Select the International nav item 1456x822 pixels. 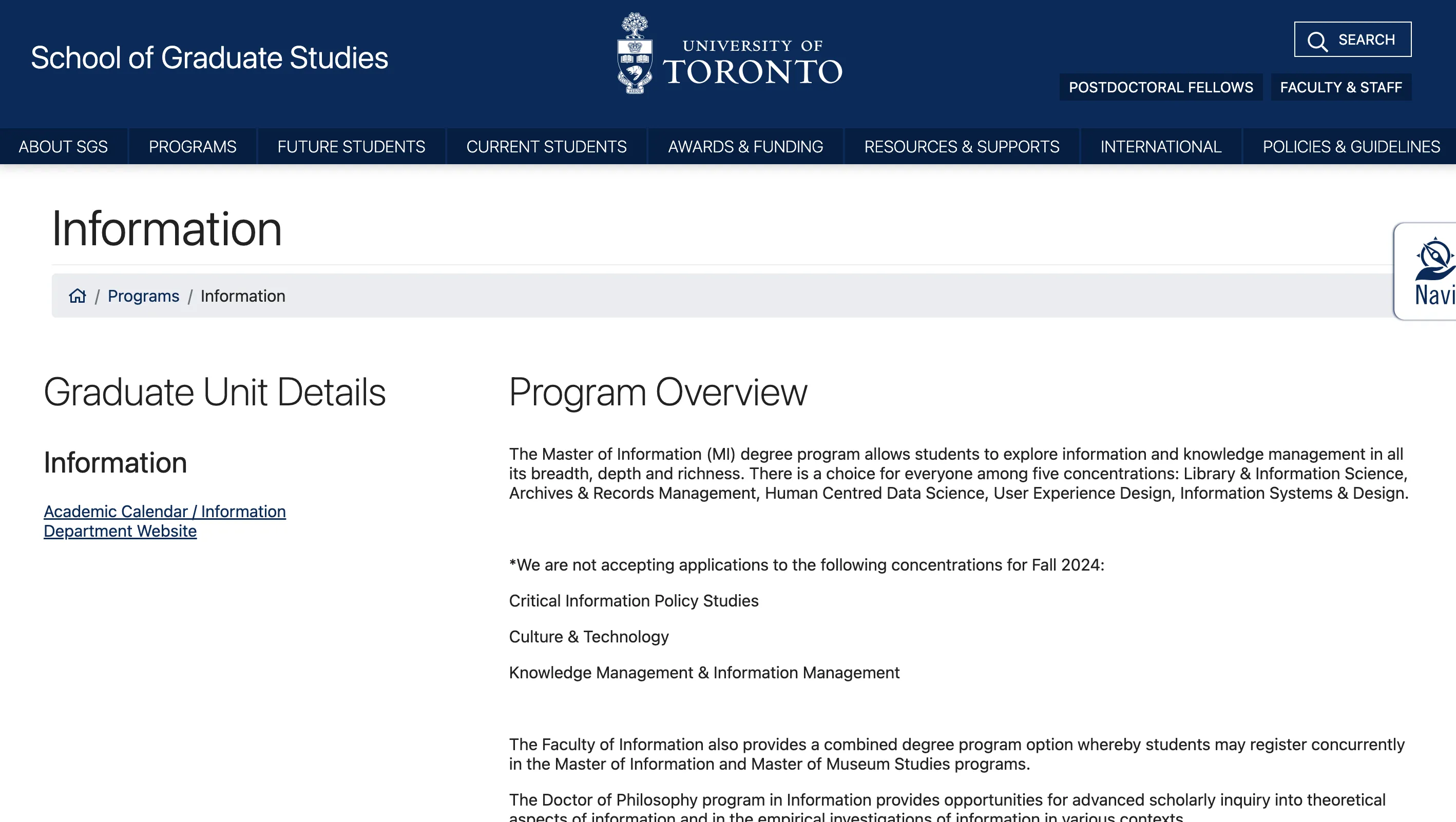pos(1160,146)
